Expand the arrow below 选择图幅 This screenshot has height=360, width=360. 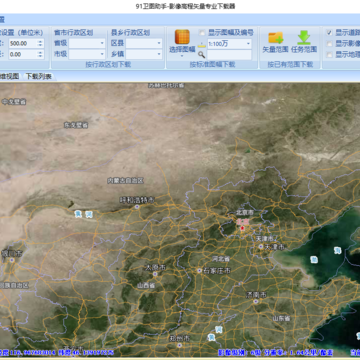(182, 56)
